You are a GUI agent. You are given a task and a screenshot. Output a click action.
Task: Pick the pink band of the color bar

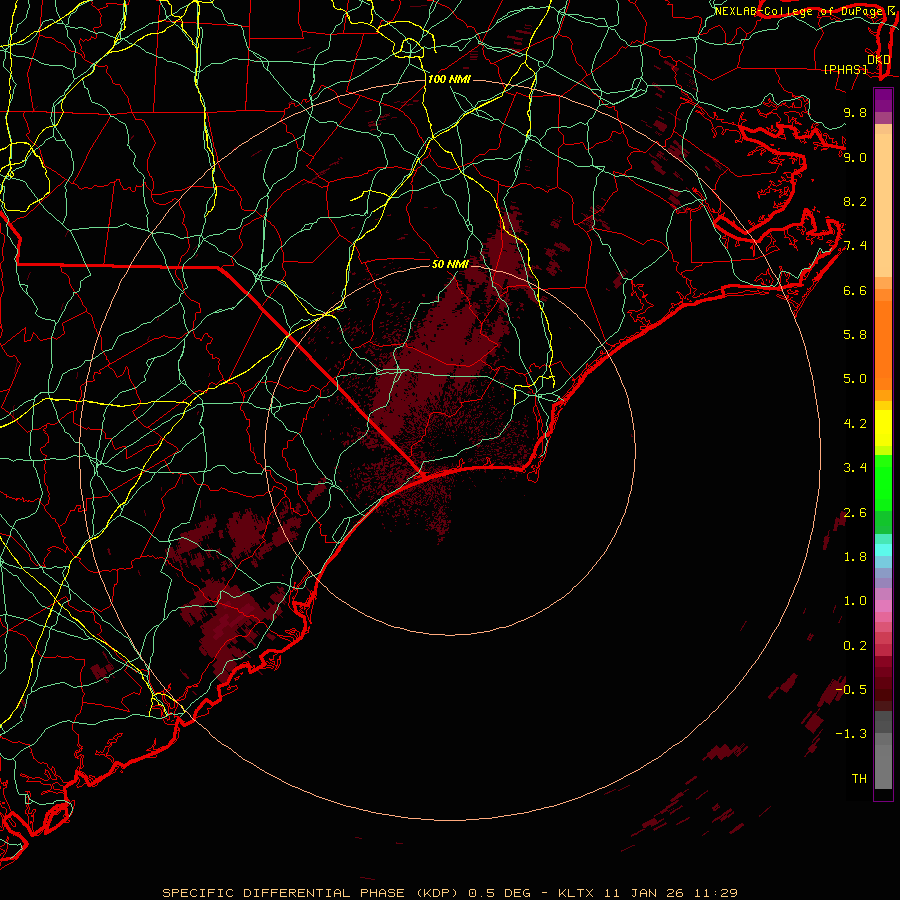point(883,606)
